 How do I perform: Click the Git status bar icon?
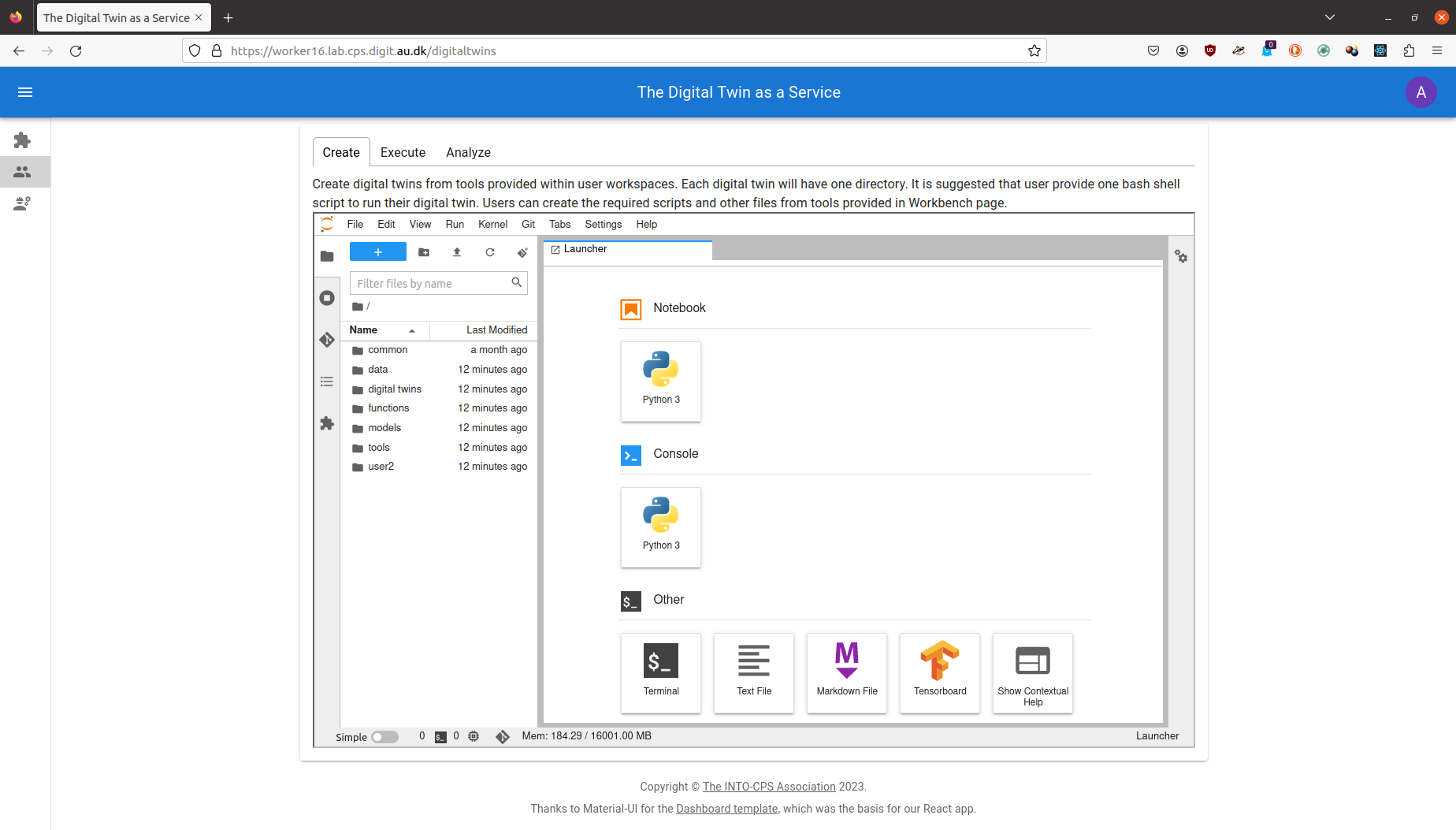click(503, 736)
